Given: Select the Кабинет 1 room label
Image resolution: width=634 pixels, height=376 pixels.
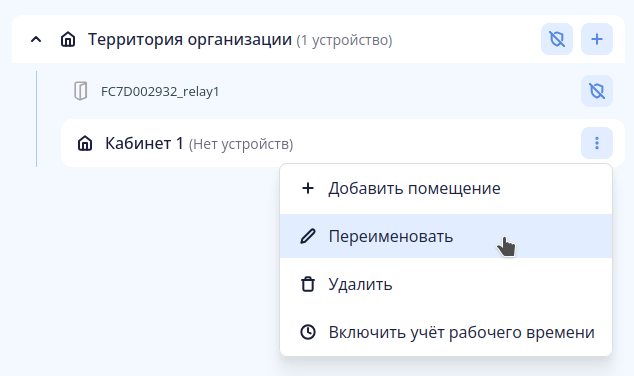Looking at the screenshot, I should 144,143.
